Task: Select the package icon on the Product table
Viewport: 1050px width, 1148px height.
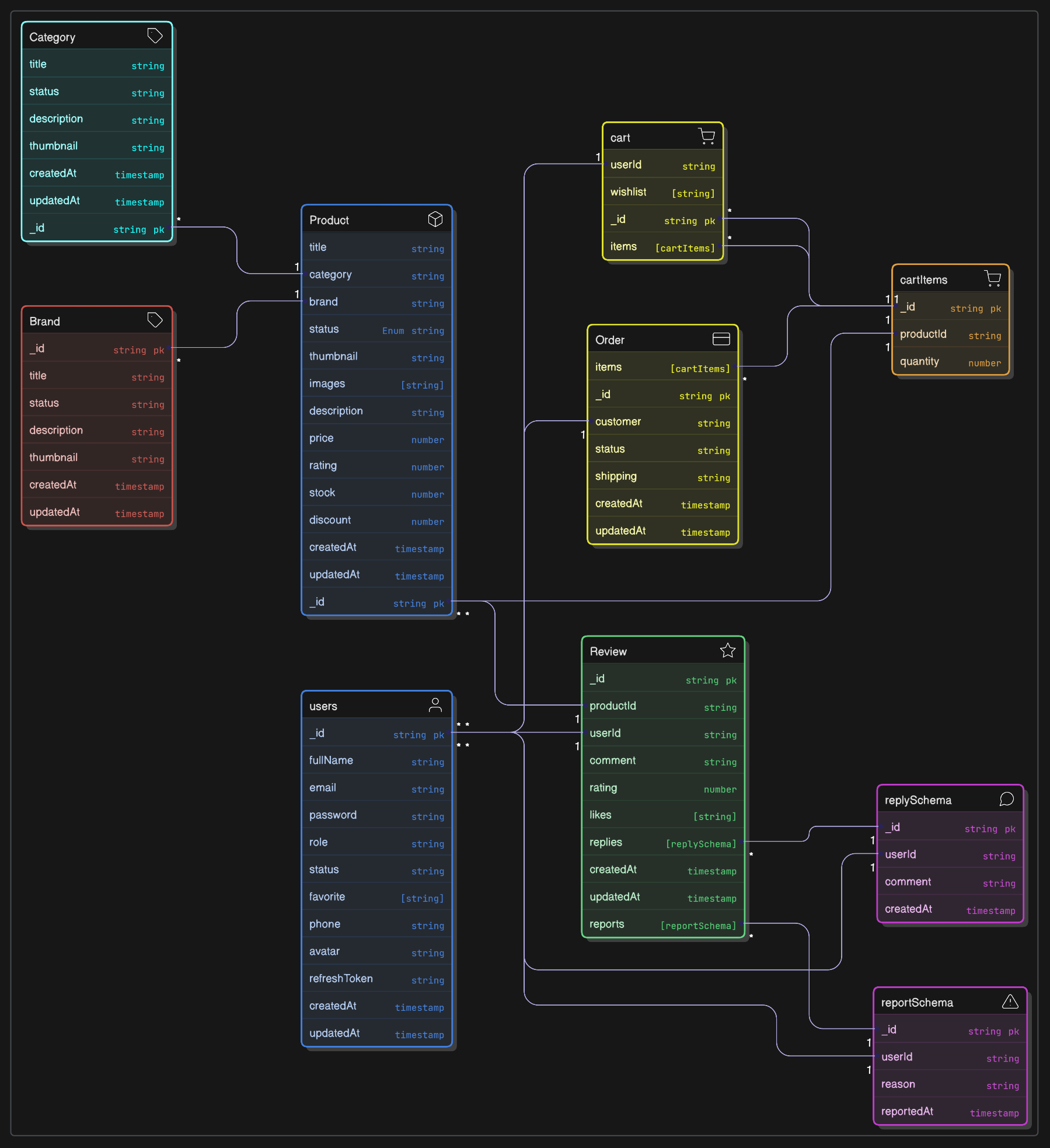Action: (435, 219)
